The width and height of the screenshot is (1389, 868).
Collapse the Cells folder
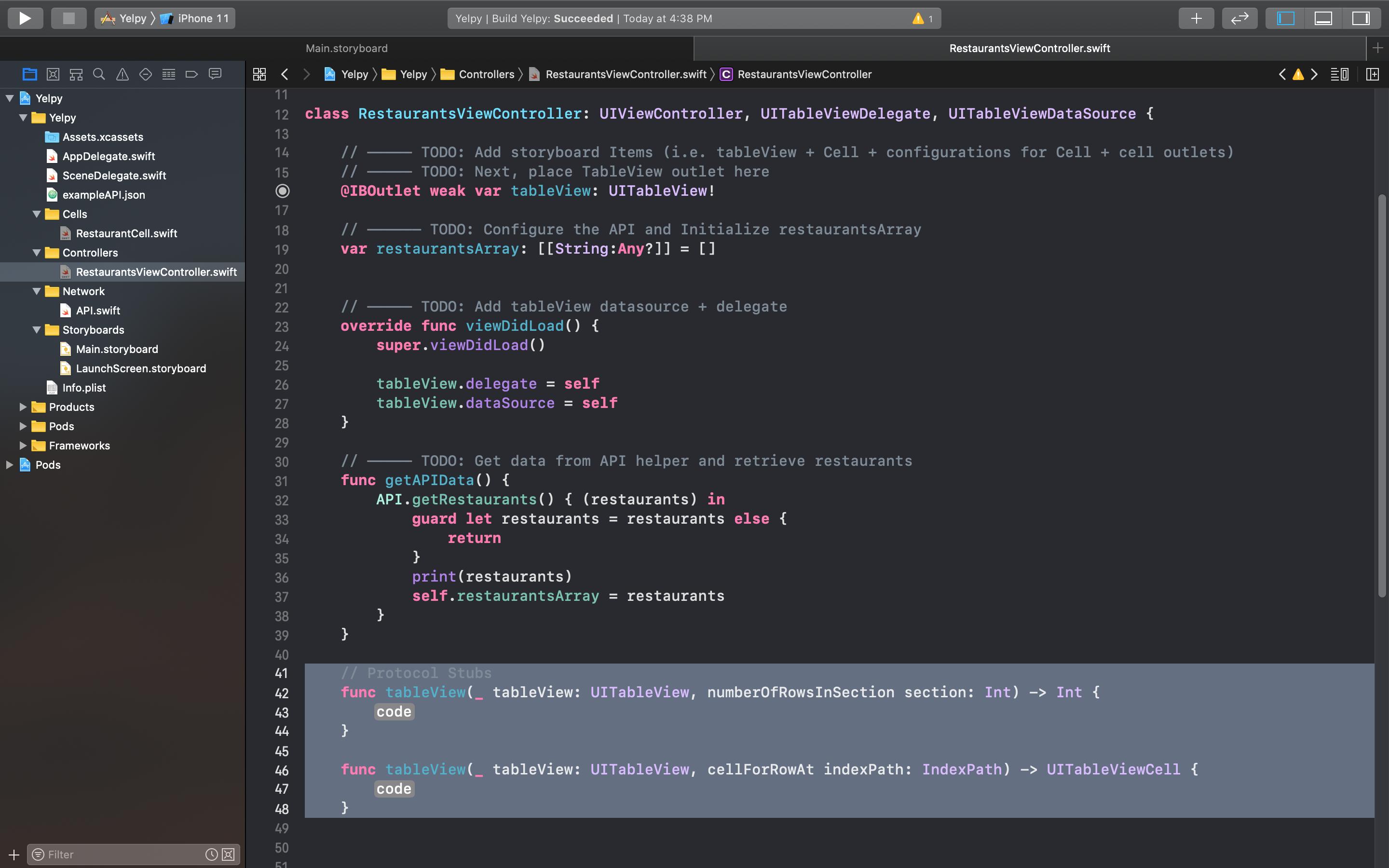[37, 214]
